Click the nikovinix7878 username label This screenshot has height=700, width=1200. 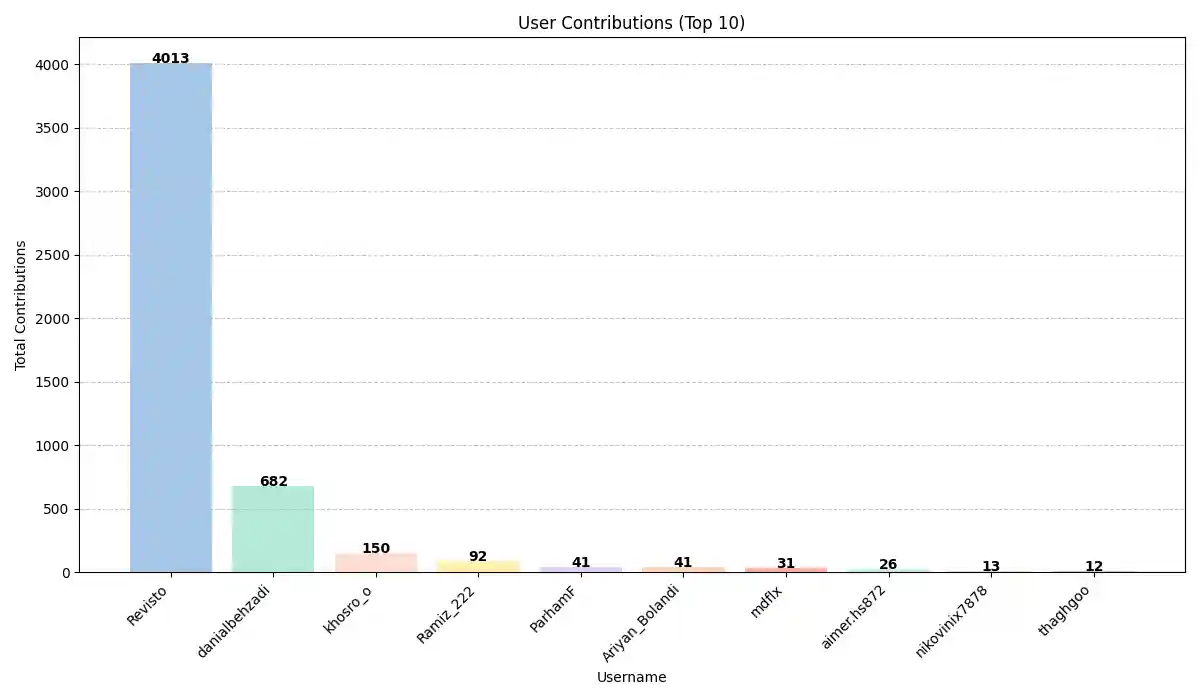(952, 621)
